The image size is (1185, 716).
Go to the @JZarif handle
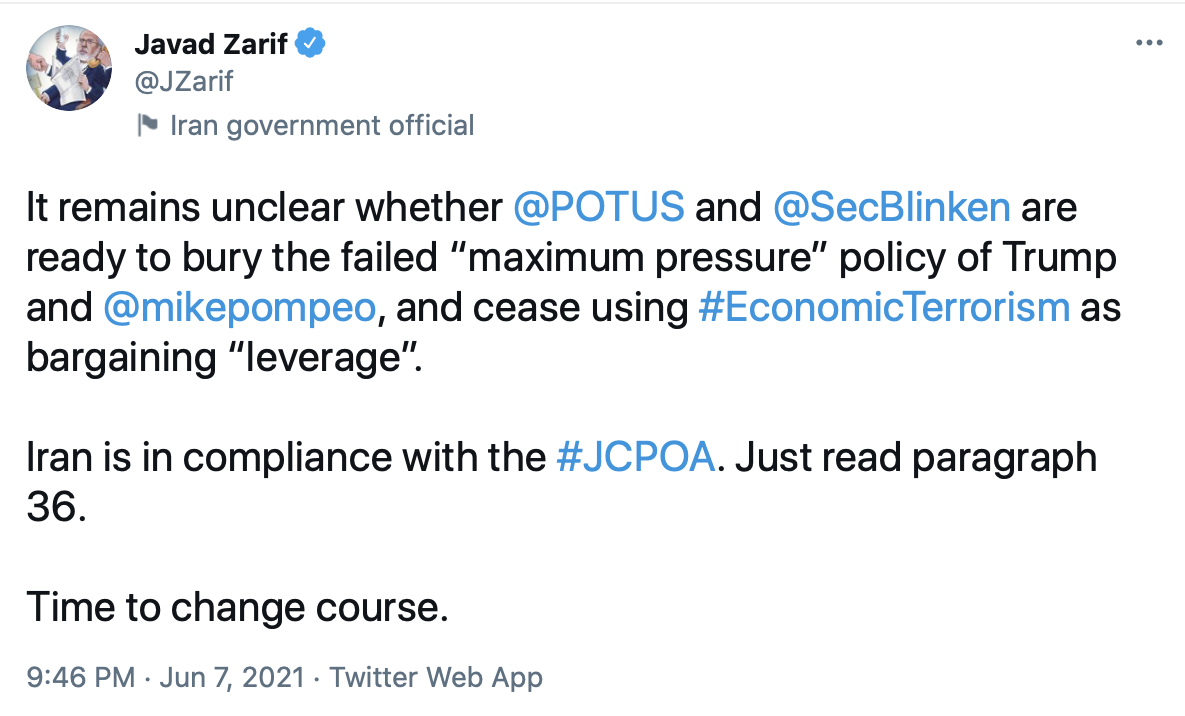[x=182, y=80]
